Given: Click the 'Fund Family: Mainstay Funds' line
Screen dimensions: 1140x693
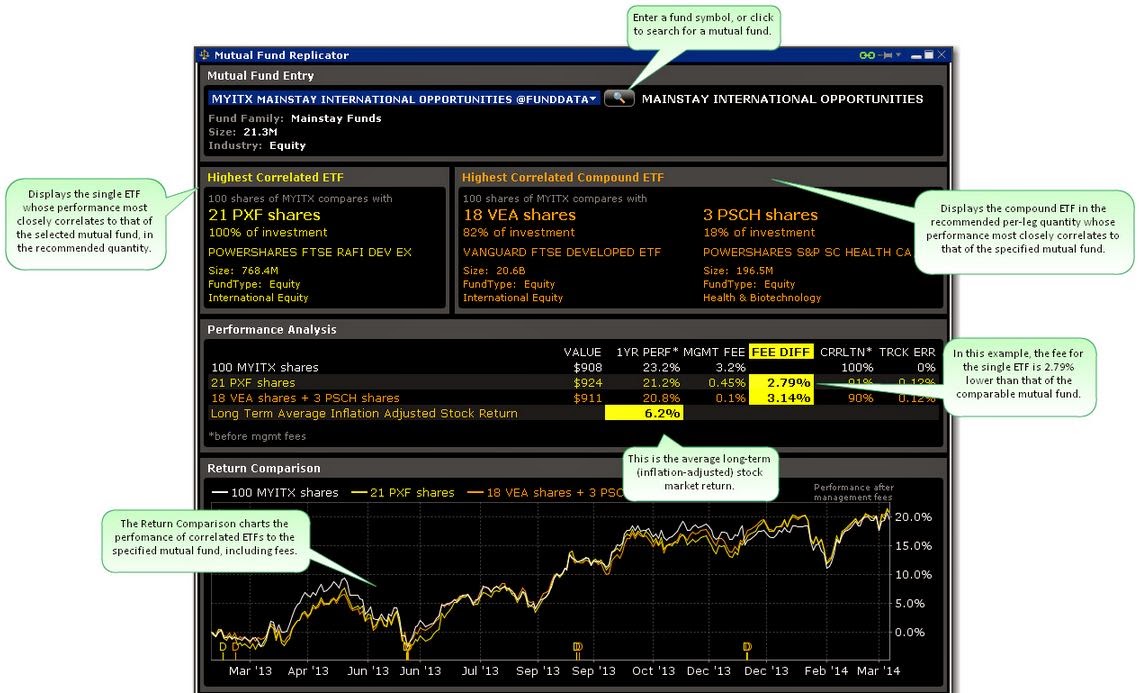Looking at the screenshot, I should pos(294,119).
